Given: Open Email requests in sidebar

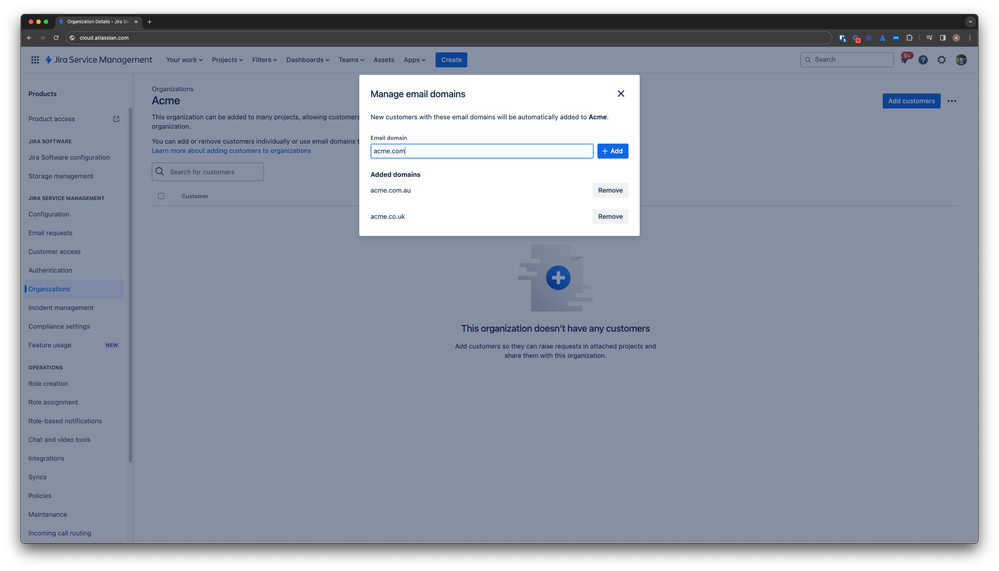Looking at the screenshot, I should (x=50, y=233).
